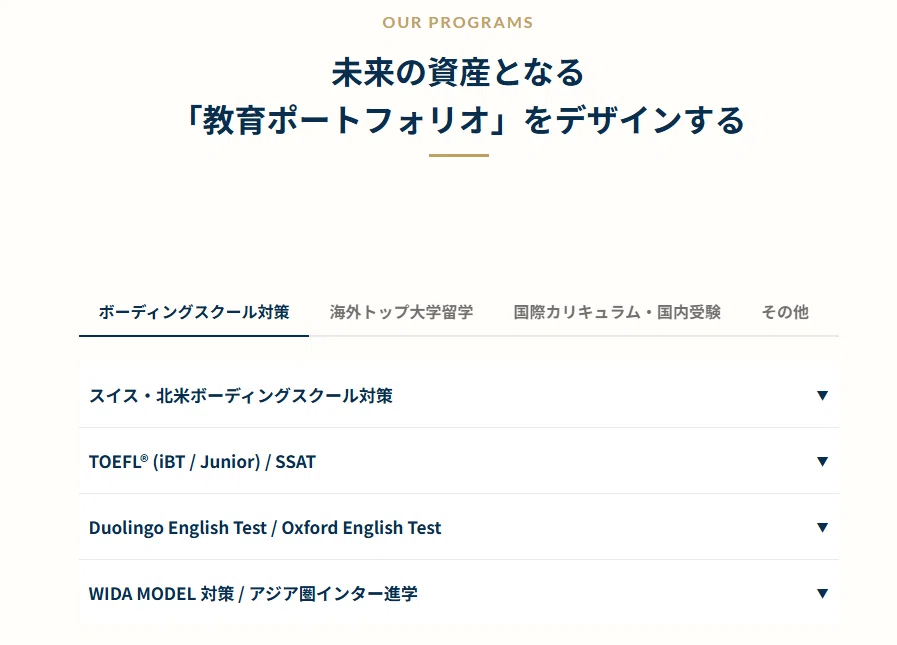The width and height of the screenshot is (897, 645).
Task: Click the OUR PROGRAMS gold label
Action: (x=458, y=22)
